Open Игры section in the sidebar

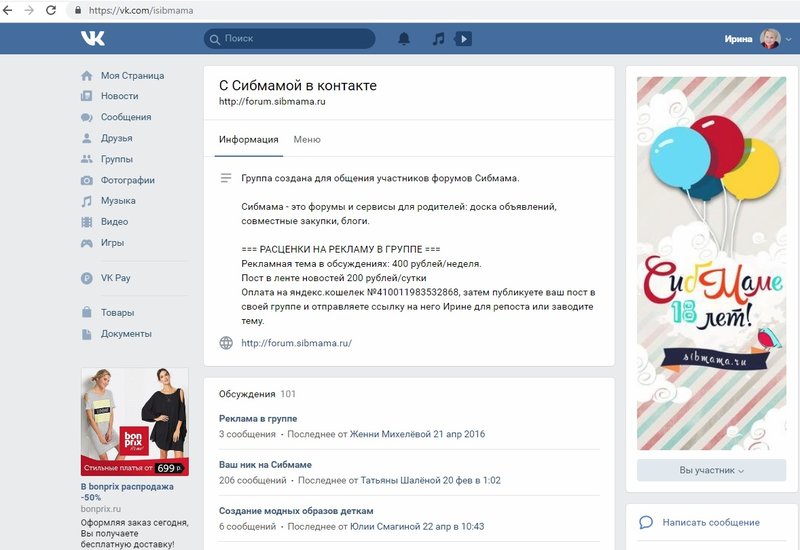114,243
